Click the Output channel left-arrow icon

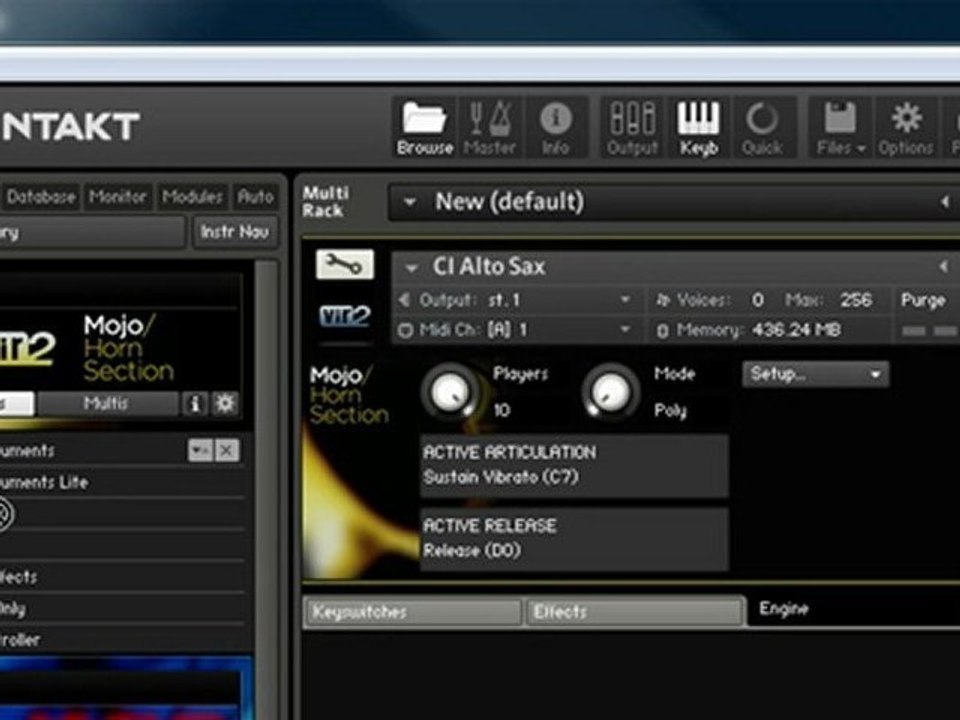click(x=404, y=300)
